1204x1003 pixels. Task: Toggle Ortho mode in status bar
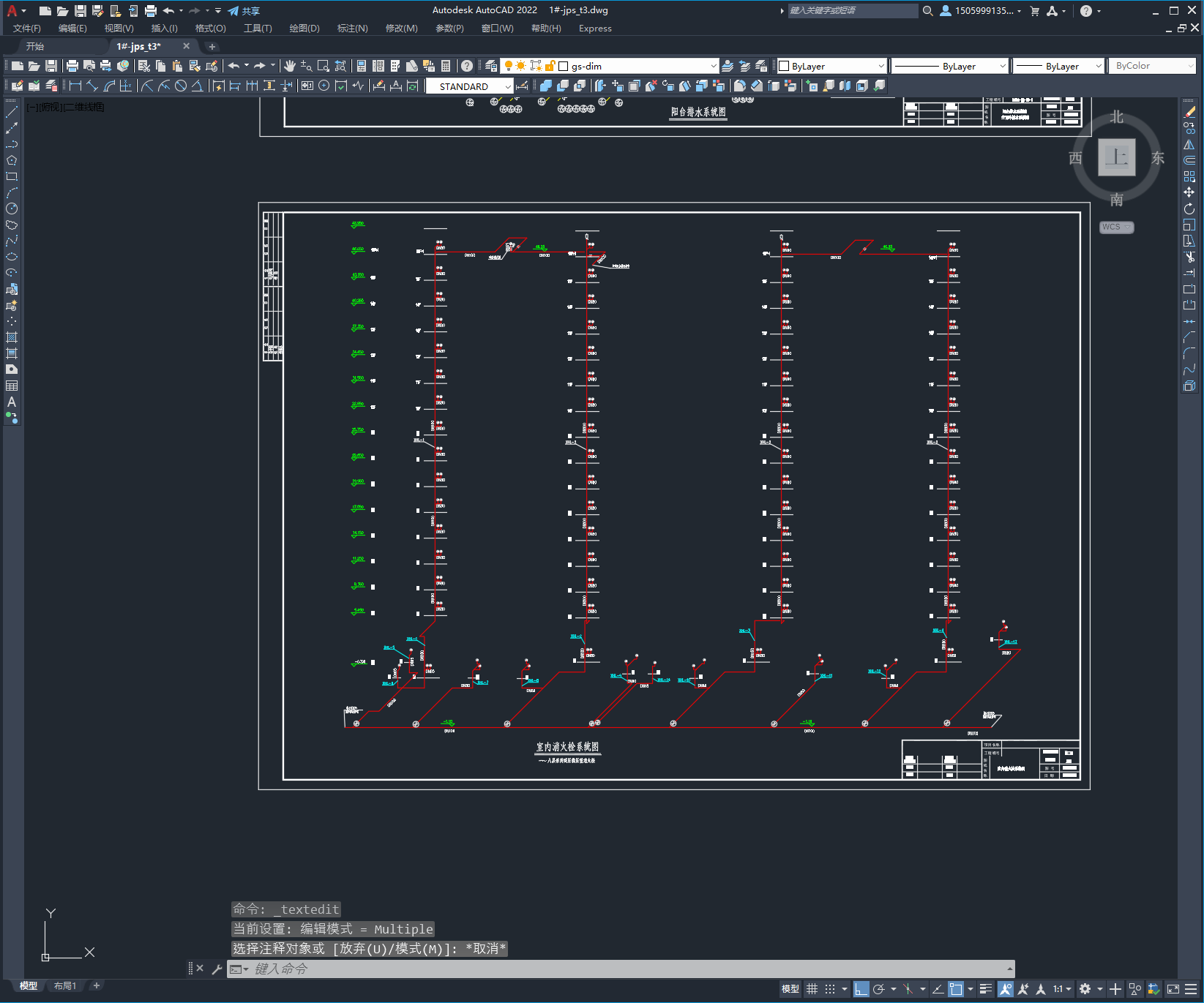(x=861, y=989)
